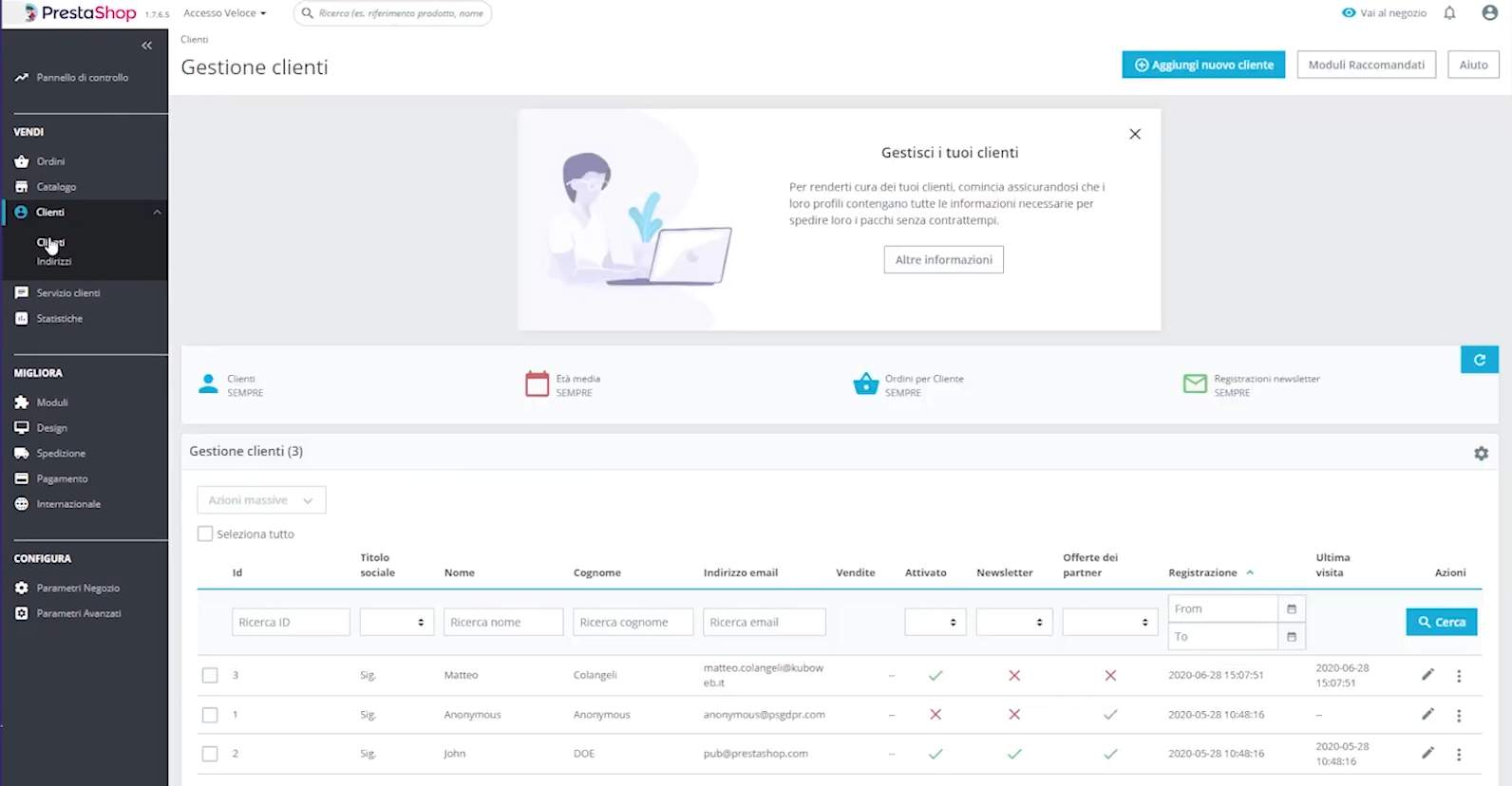This screenshot has width=1512, height=786.
Task: Open the user profile avatar icon
Action: (1489, 13)
